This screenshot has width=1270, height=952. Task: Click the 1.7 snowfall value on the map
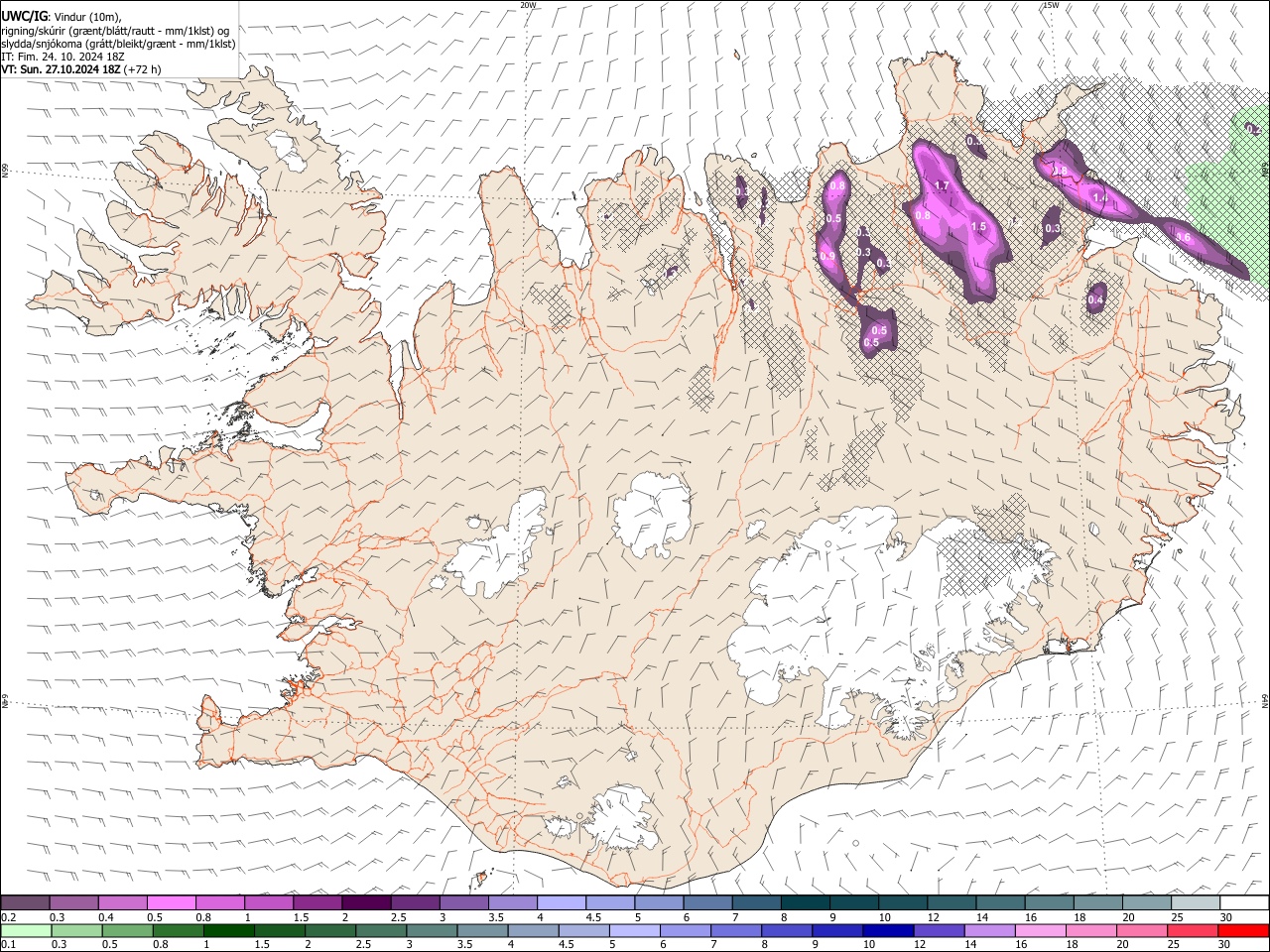[943, 186]
